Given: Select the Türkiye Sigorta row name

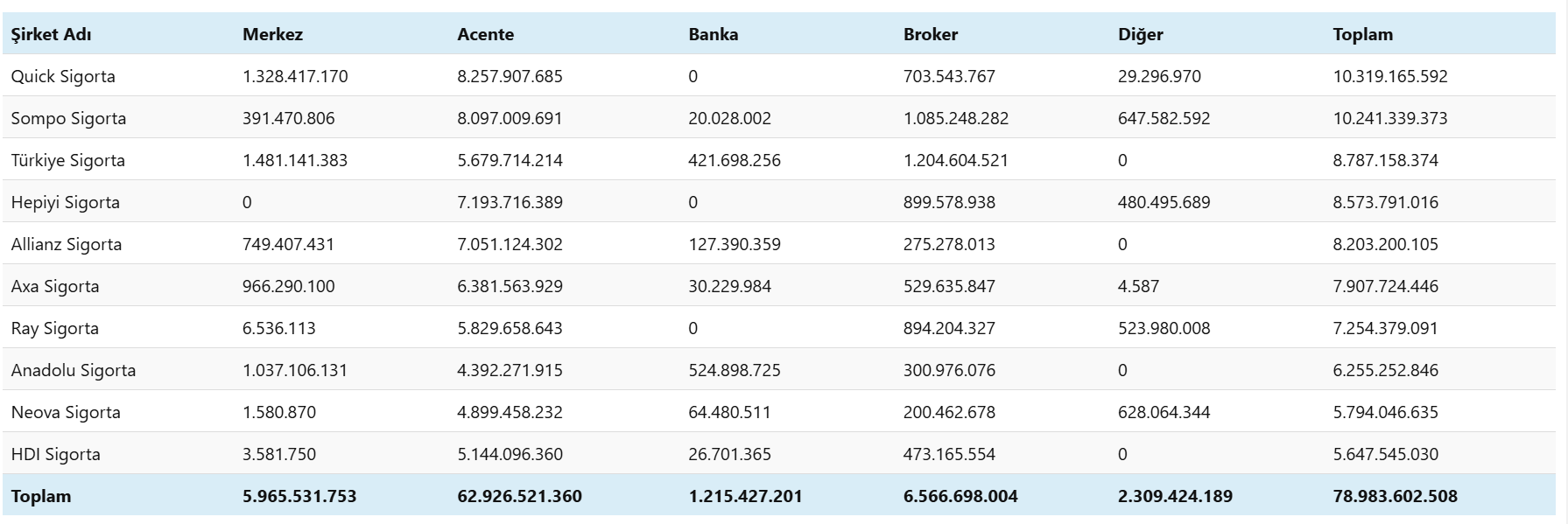Looking at the screenshot, I should pos(67,160).
